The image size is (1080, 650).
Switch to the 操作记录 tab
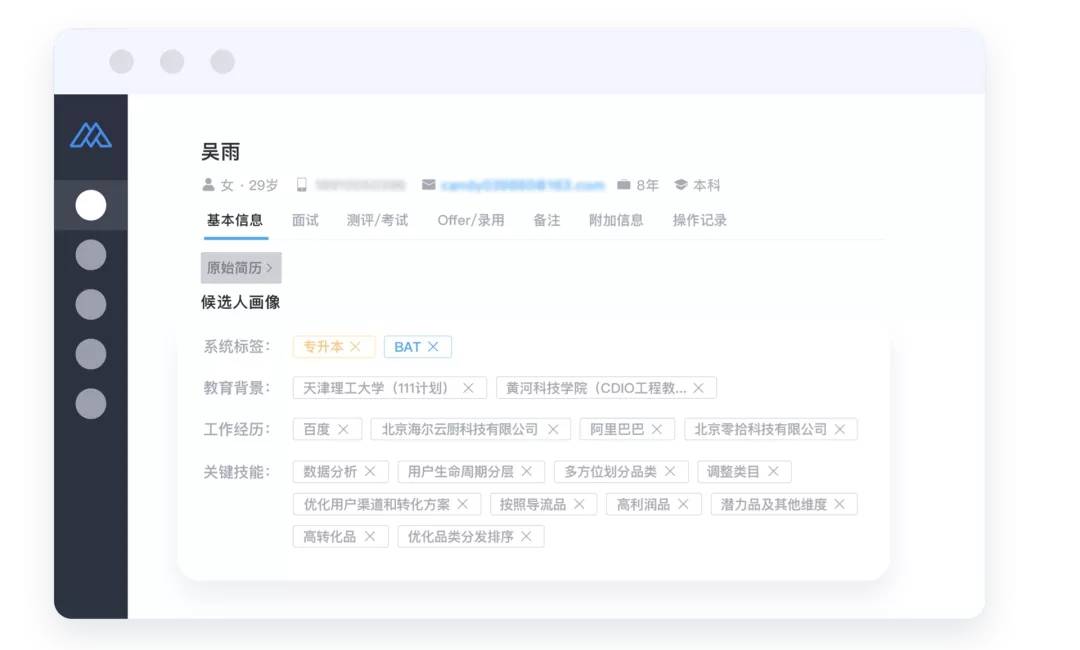(x=699, y=220)
